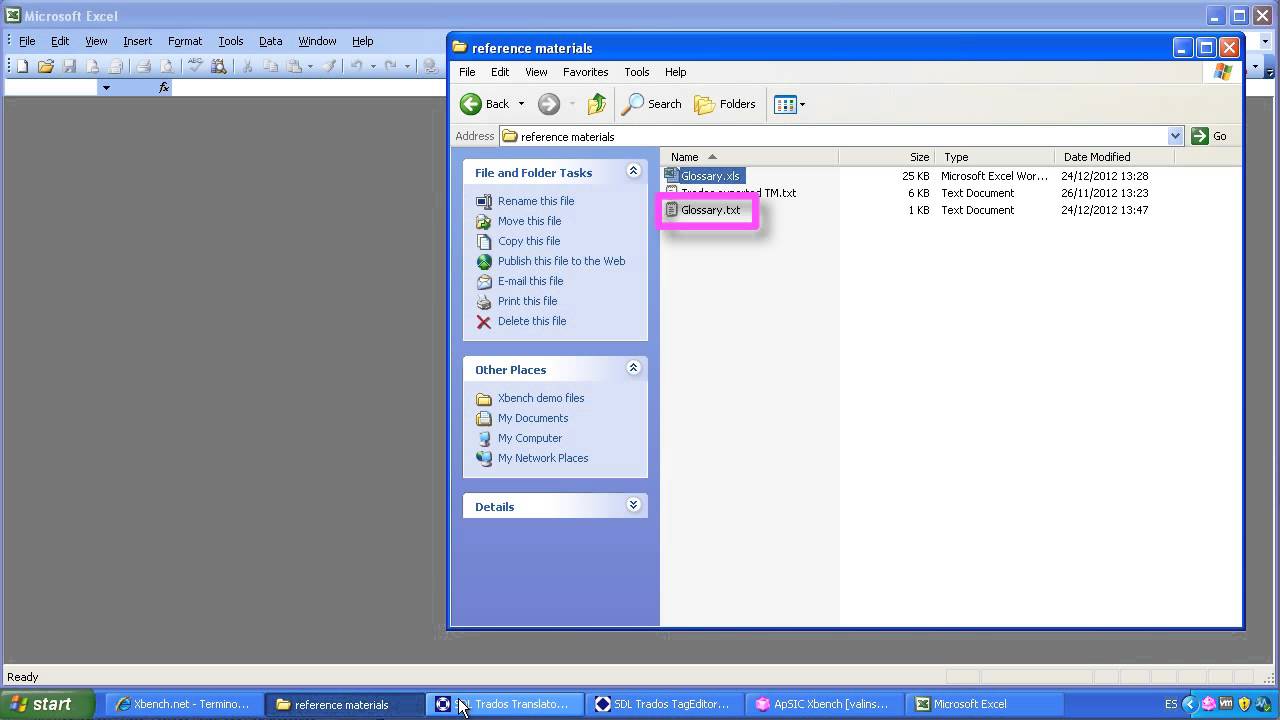Open the Address bar dropdown in Explorer
This screenshot has width=1280, height=720.
(x=1176, y=136)
